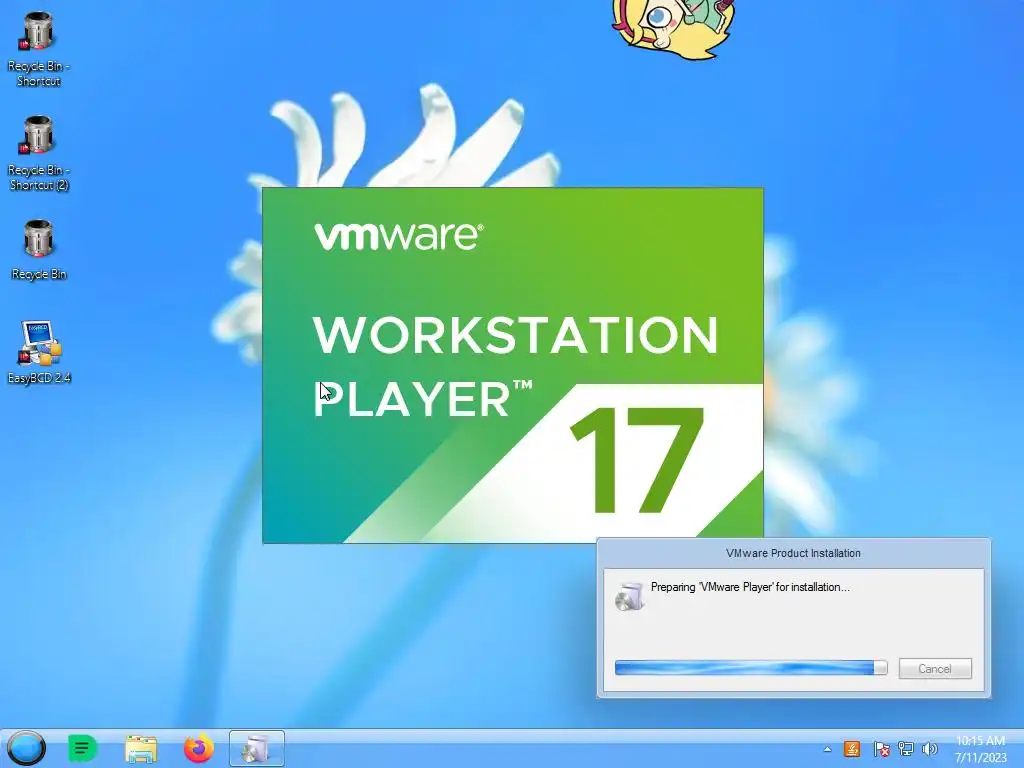Click the VMware Workstation Player 17 splash
The width and height of the screenshot is (1024, 768).
[x=513, y=365]
